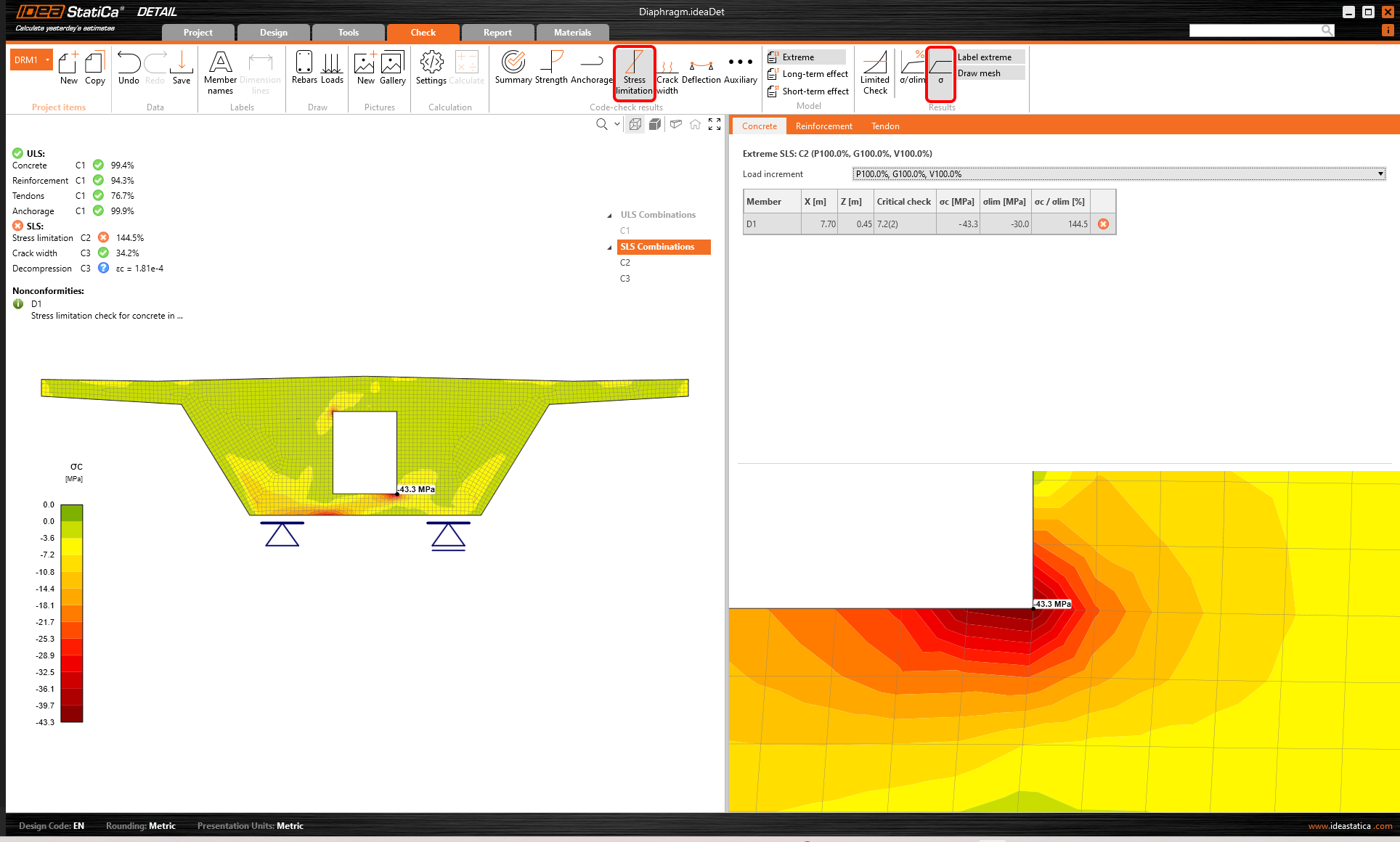This screenshot has width=1400, height=842.
Task: Switch to the Report ribbon tab
Action: coord(497,33)
